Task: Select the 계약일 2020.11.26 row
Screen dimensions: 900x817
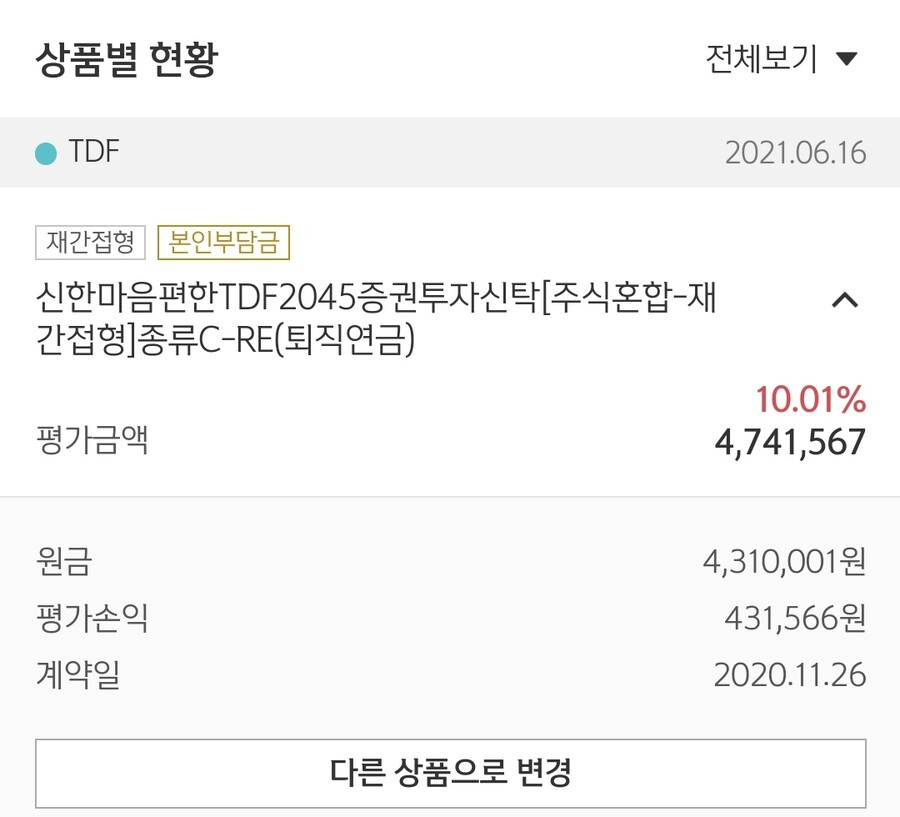Action: pos(451,675)
